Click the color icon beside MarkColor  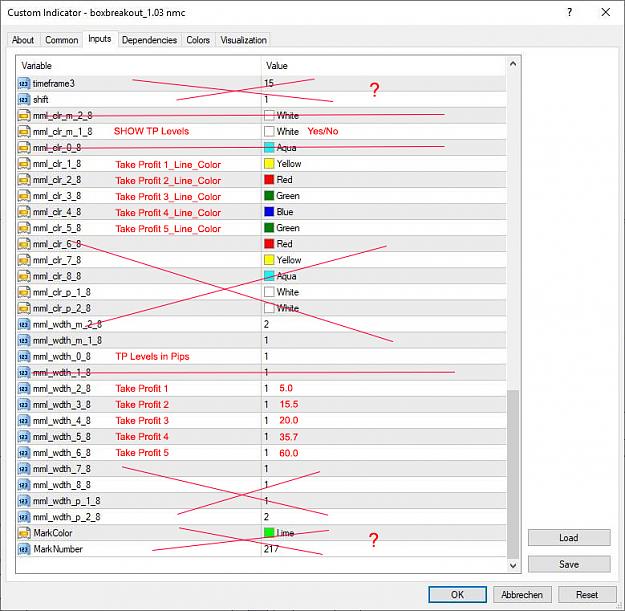tap(24, 533)
